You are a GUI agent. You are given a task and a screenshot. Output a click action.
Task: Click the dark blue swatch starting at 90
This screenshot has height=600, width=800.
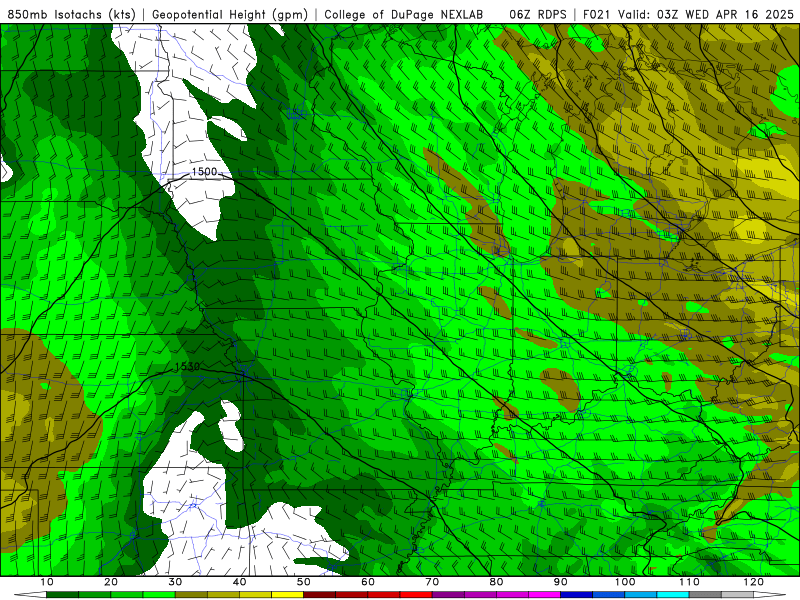click(577, 595)
